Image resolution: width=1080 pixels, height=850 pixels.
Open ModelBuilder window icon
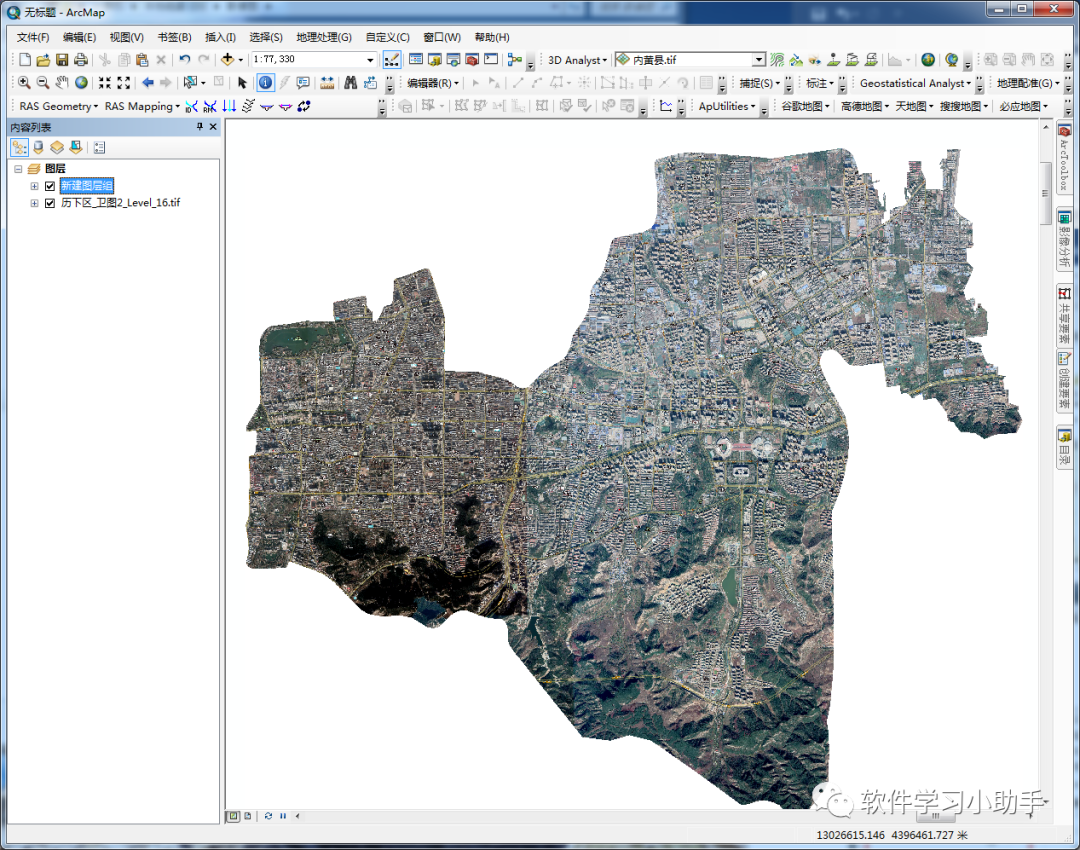coord(514,60)
